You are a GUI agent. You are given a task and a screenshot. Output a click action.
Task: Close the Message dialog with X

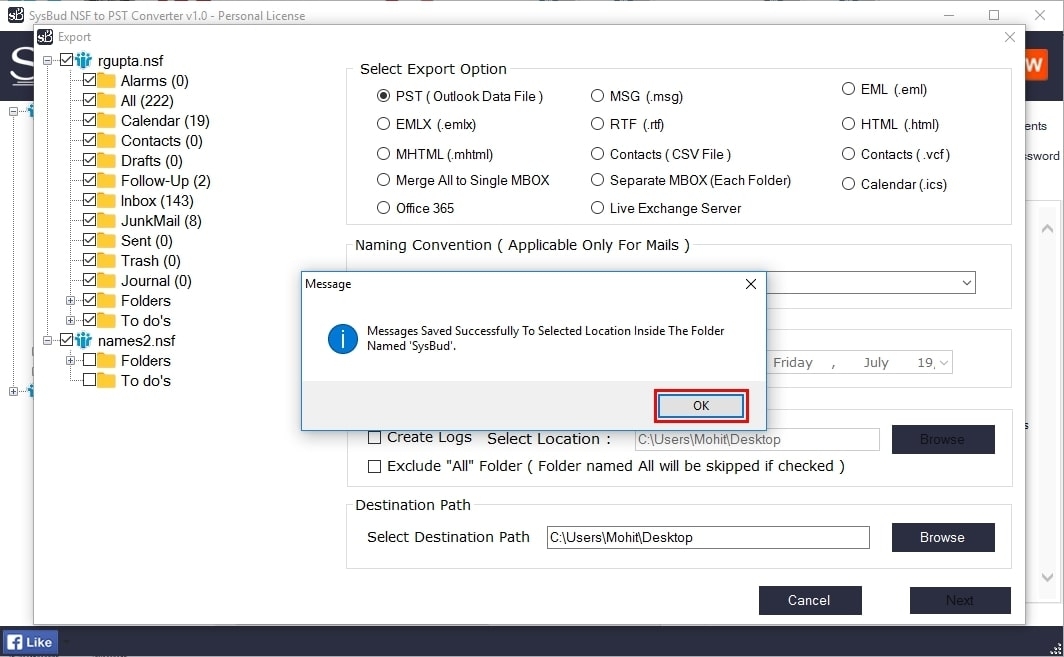[750, 284]
